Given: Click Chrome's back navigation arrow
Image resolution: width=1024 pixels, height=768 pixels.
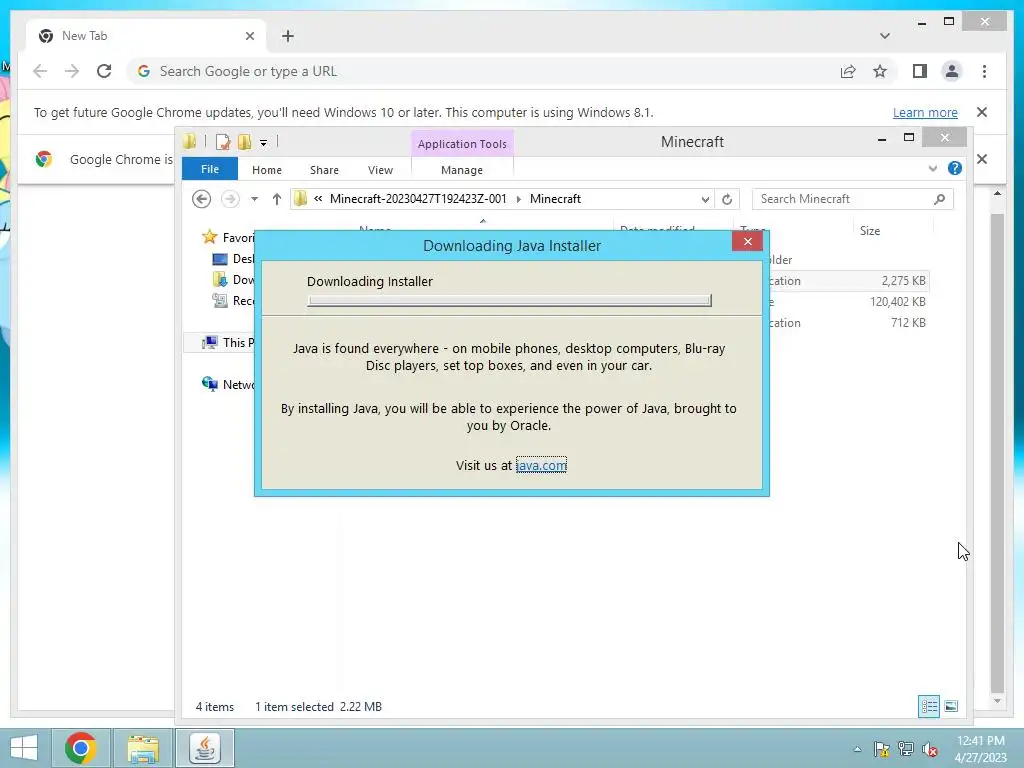Looking at the screenshot, I should [x=40, y=71].
